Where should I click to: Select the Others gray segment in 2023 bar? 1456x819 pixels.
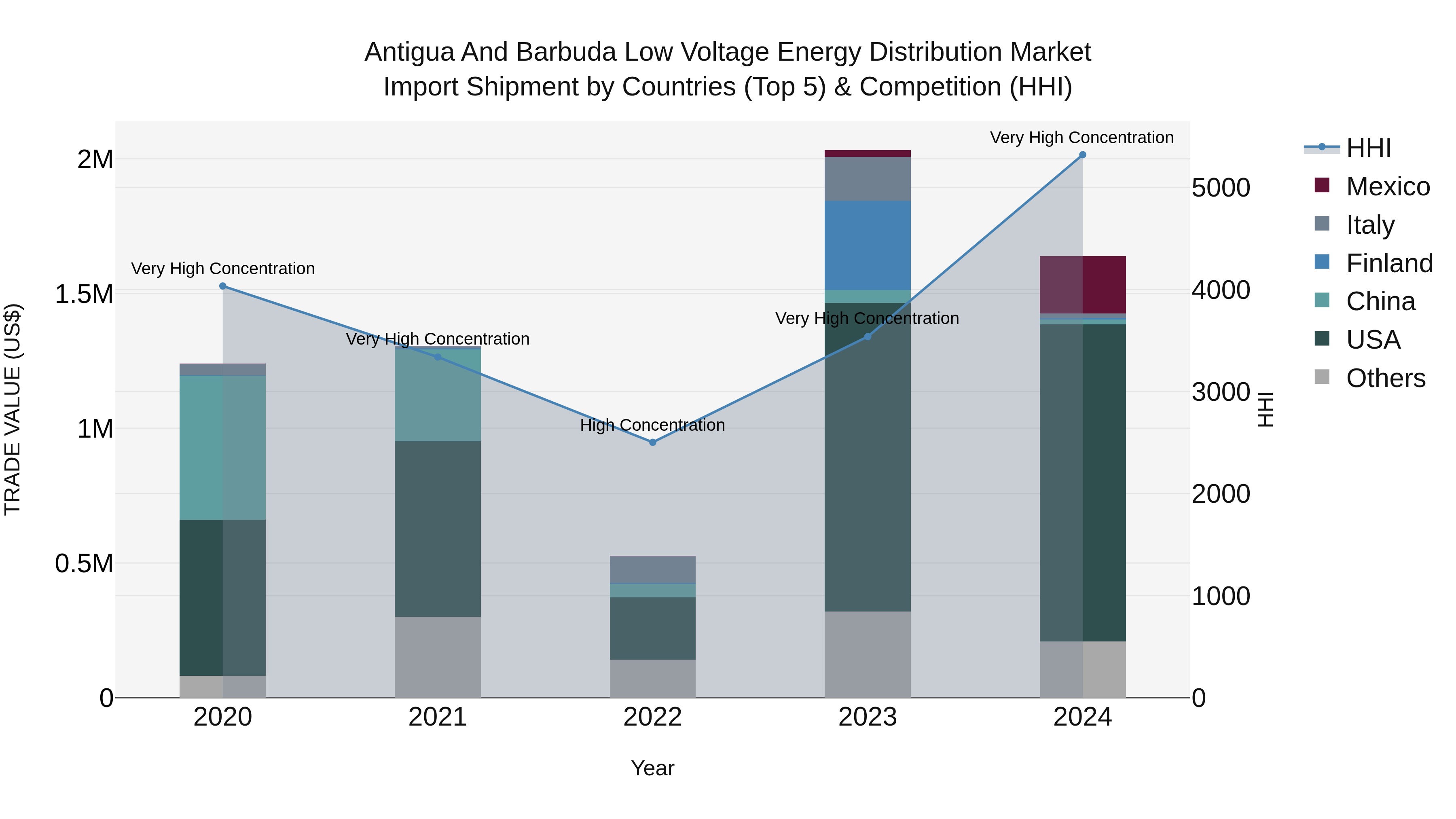pos(868,654)
